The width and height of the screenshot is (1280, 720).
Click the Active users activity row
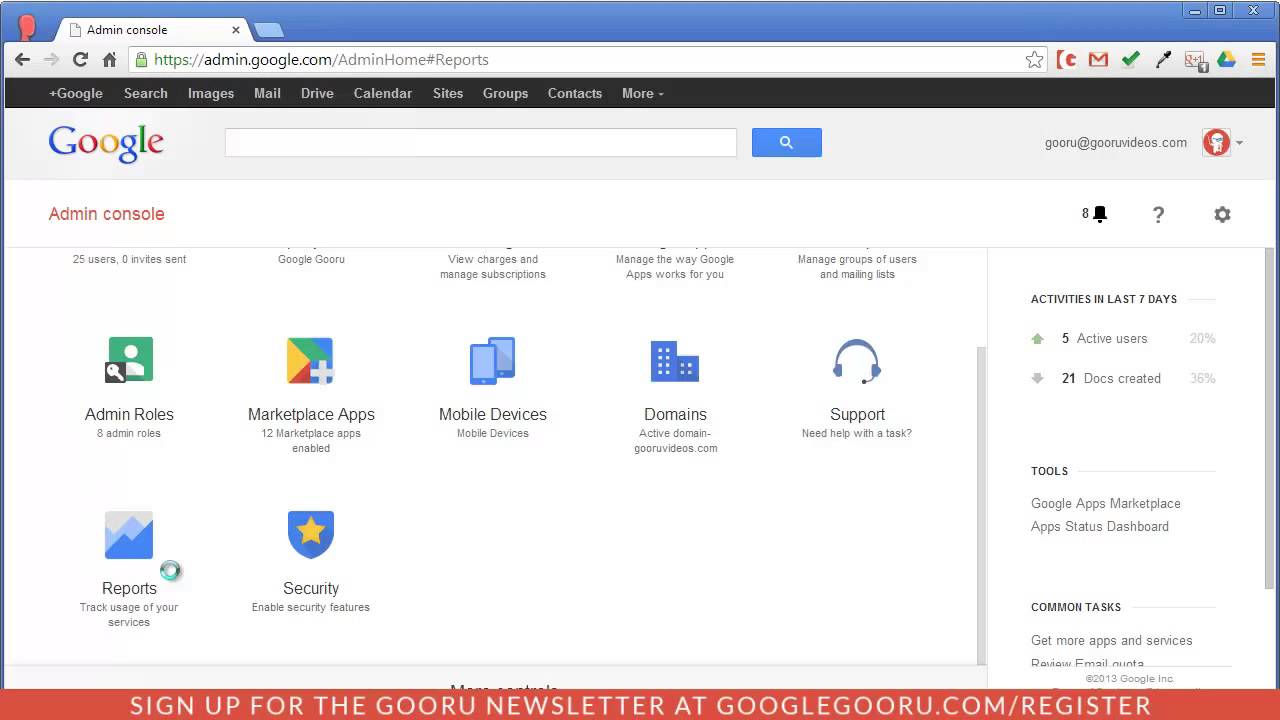pyautogui.click(x=1123, y=338)
